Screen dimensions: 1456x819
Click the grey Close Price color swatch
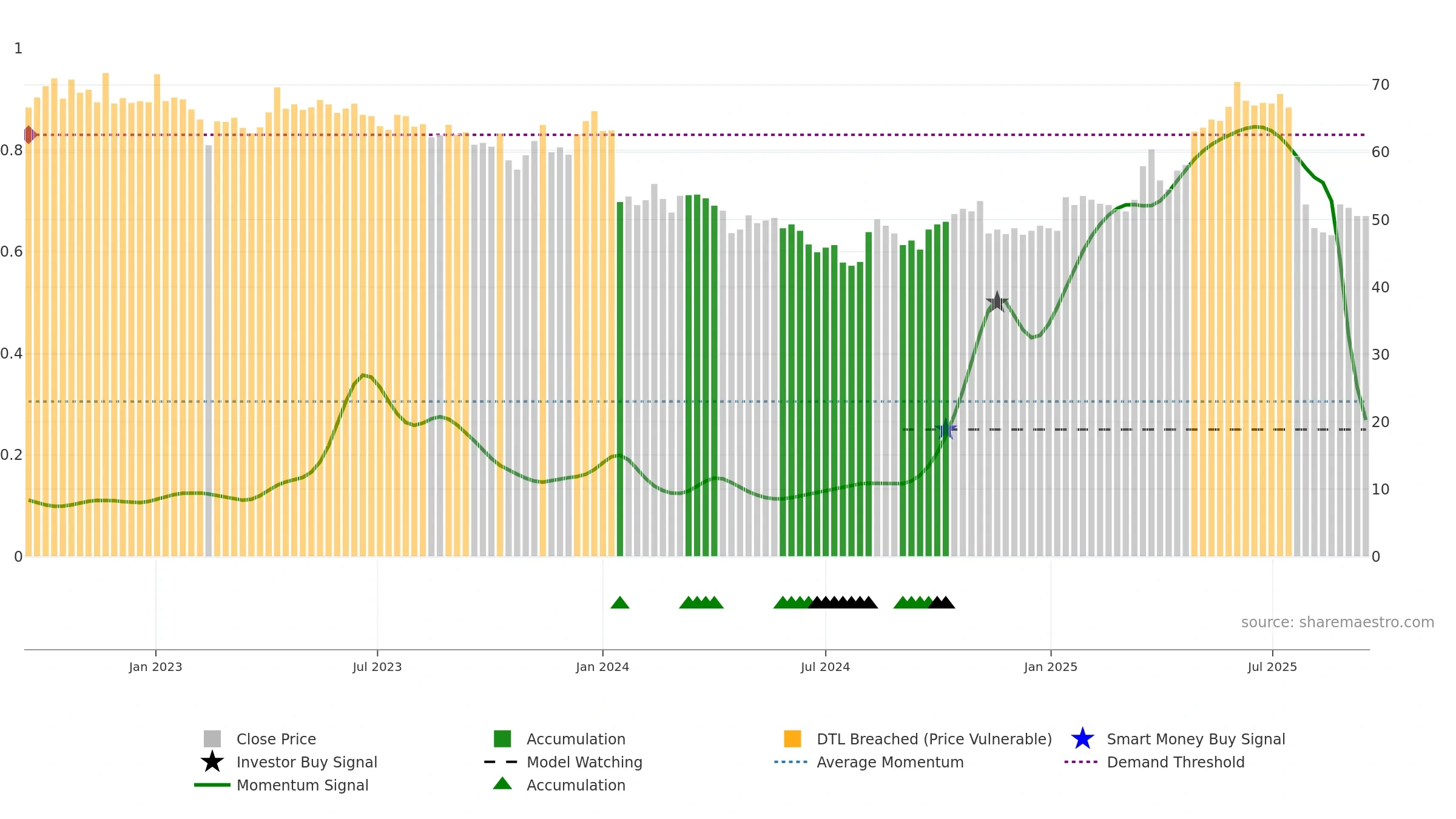tap(212, 739)
